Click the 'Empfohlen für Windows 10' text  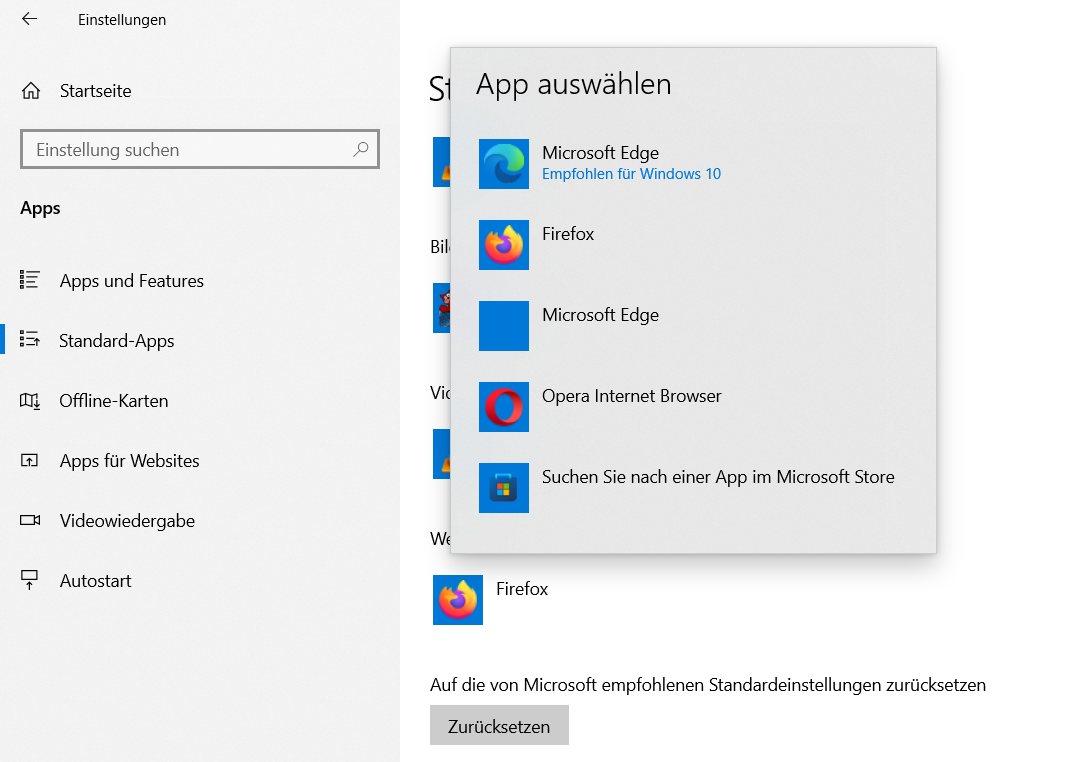(631, 174)
